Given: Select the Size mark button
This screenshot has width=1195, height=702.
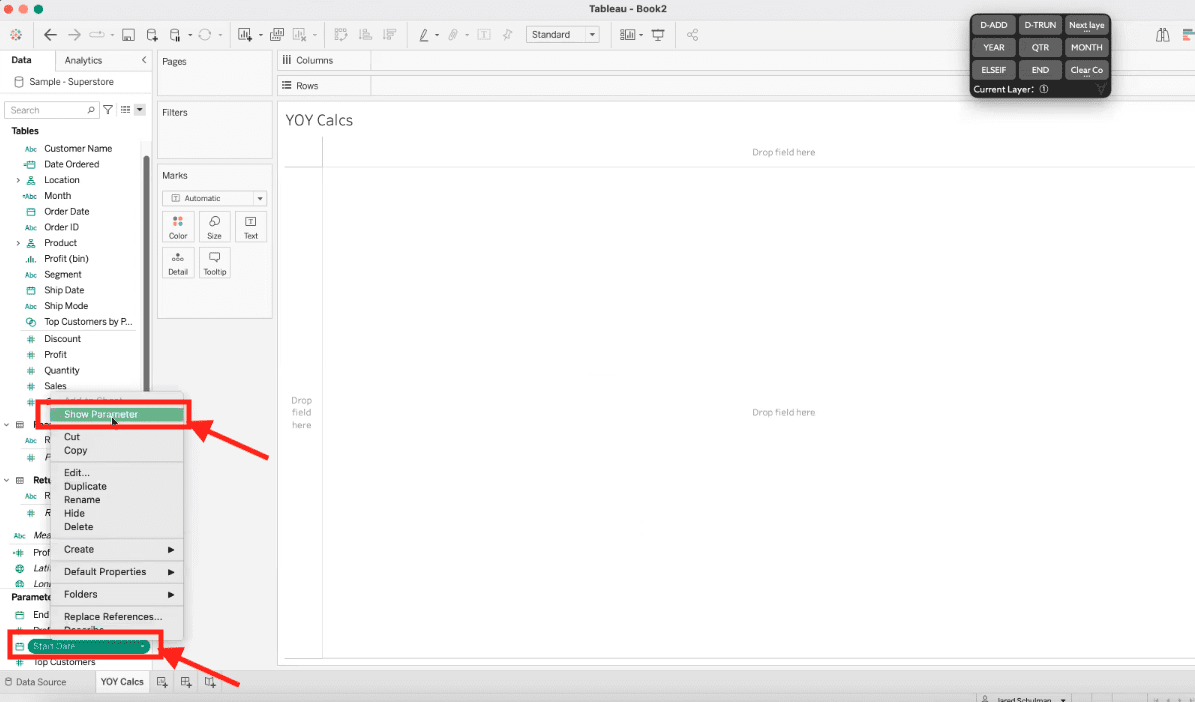Looking at the screenshot, I should pyautogui.click(x=214, y=227).
